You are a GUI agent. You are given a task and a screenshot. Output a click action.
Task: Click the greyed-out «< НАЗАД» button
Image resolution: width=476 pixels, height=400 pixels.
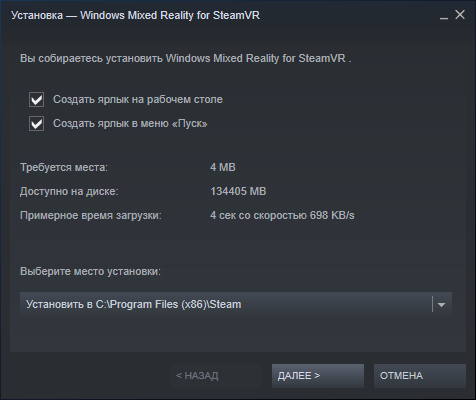[x=216, y=376]
